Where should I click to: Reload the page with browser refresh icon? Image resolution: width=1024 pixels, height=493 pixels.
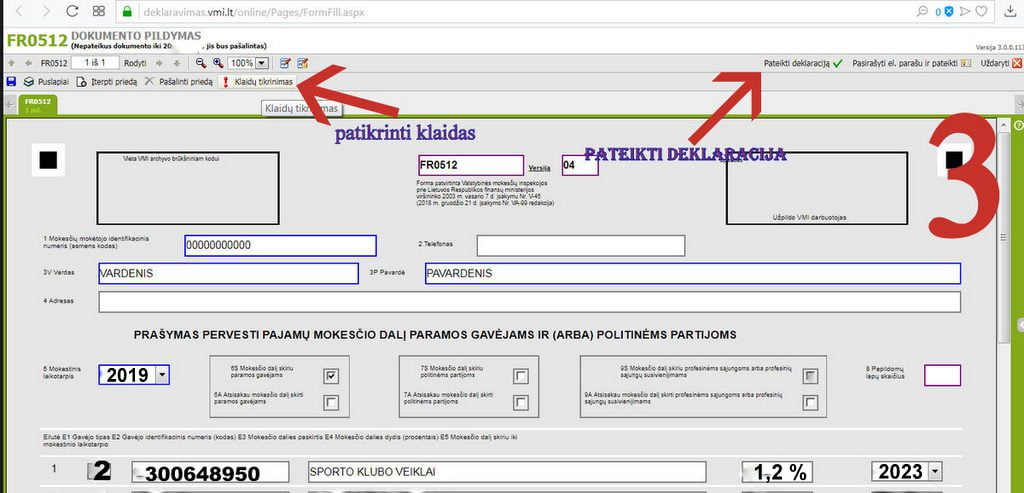(72, 11)
